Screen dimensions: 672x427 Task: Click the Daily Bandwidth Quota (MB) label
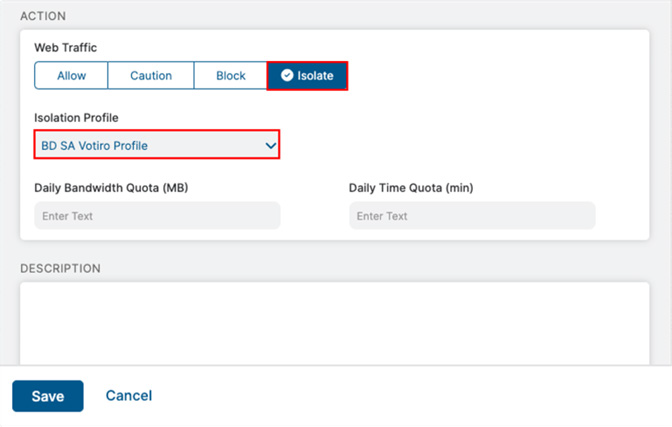[111, 188]
